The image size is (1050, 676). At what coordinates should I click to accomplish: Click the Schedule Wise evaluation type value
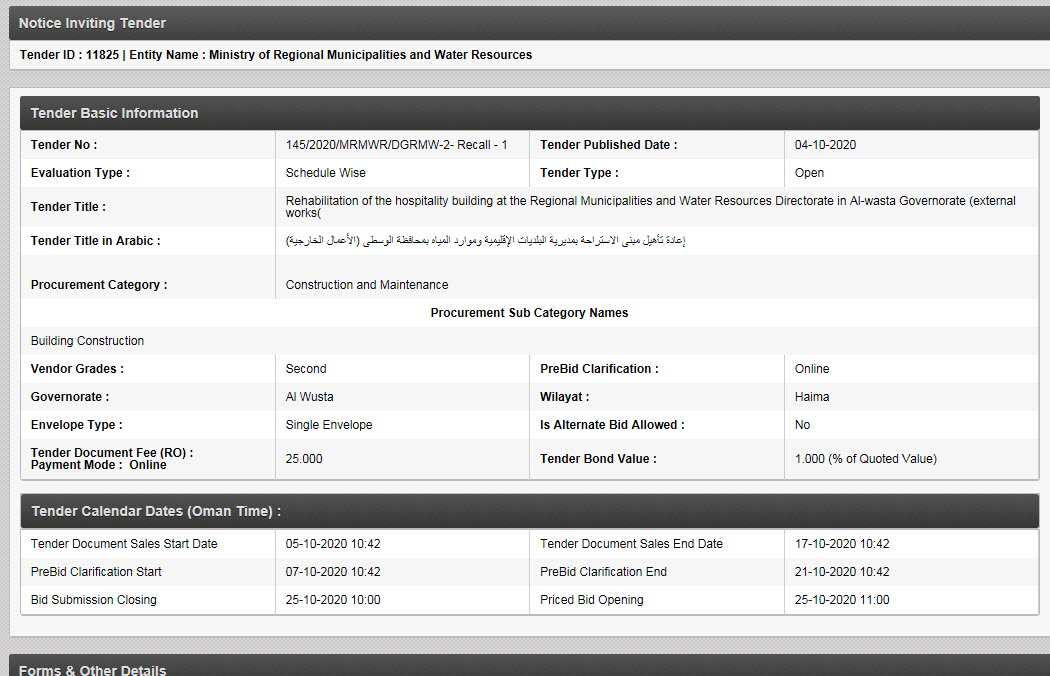point(325,173)
